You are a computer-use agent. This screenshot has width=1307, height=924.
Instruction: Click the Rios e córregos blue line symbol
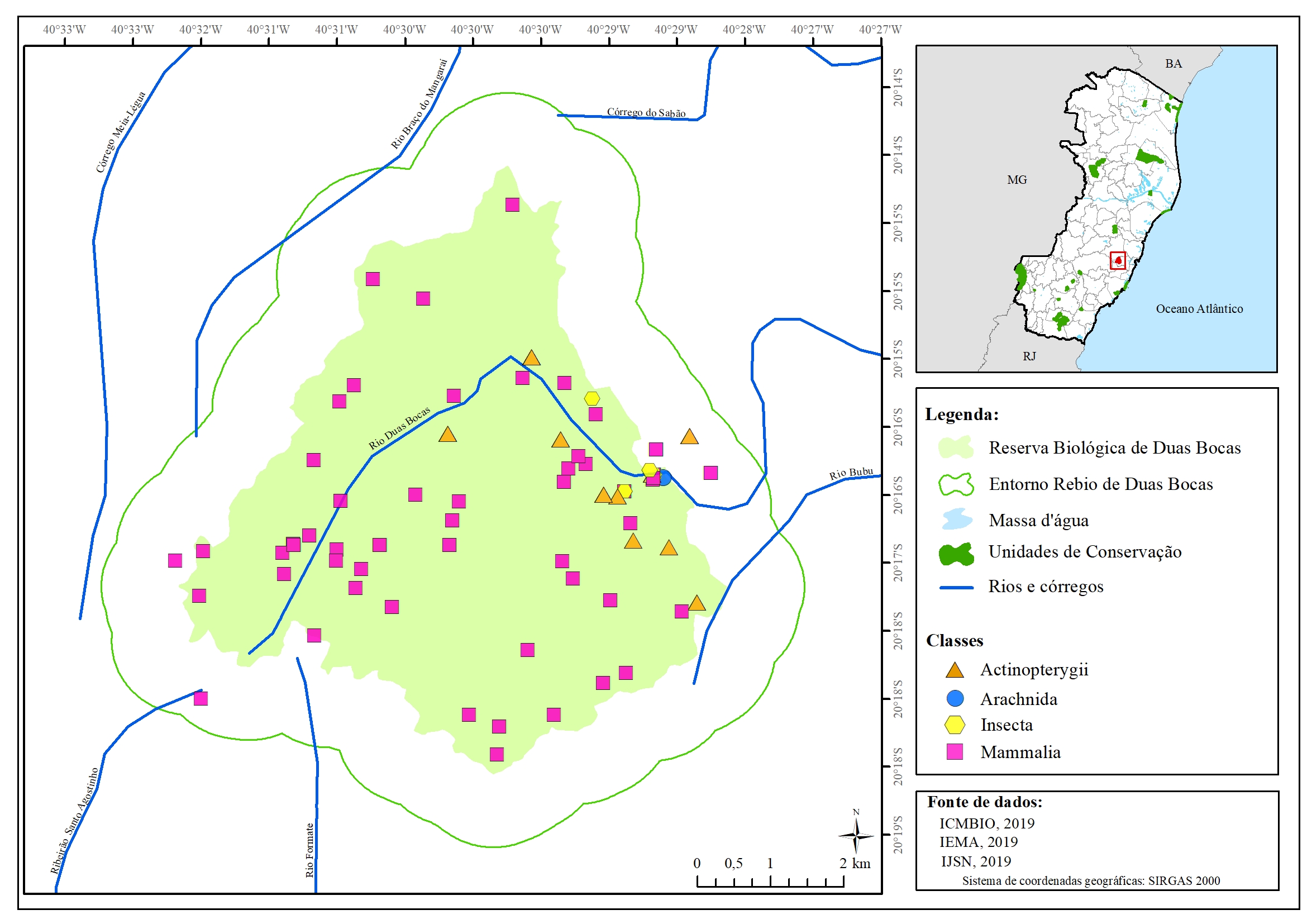[x=956, y=587]
